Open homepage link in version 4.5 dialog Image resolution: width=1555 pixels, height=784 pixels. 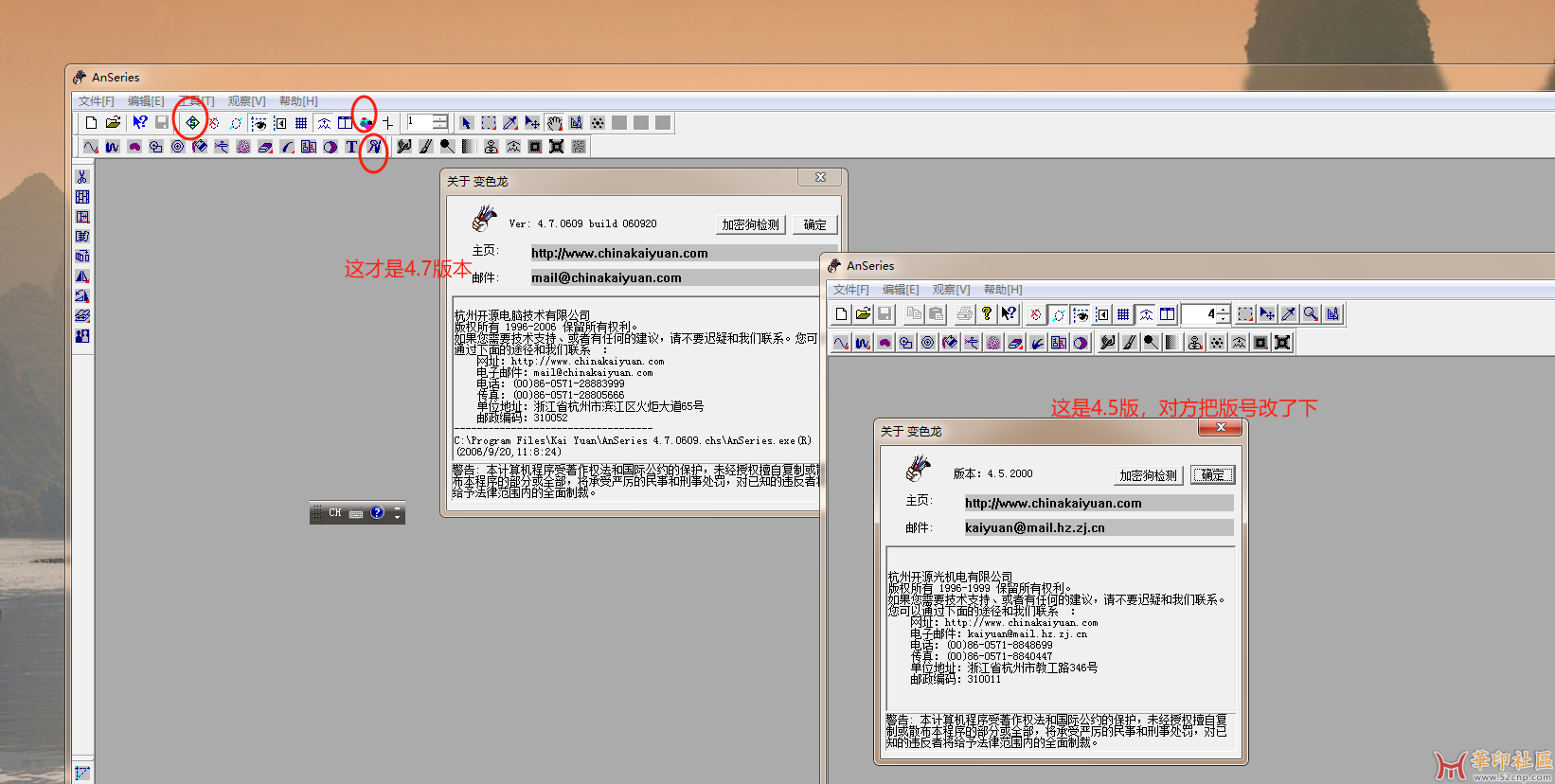1053,503
